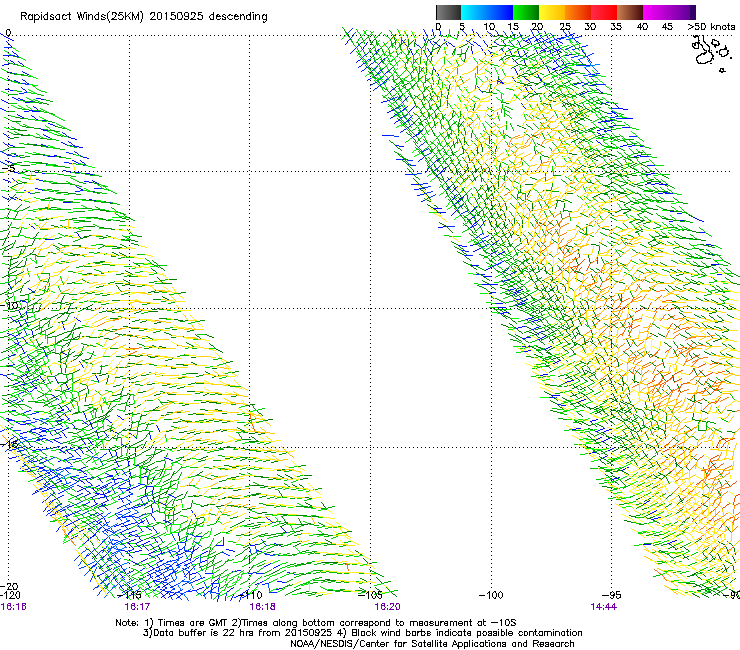The image size is (740, 650).
Task: Click the '3)Data buffer is 22 hrs' footnote line
Action: [x=362, y=633]
